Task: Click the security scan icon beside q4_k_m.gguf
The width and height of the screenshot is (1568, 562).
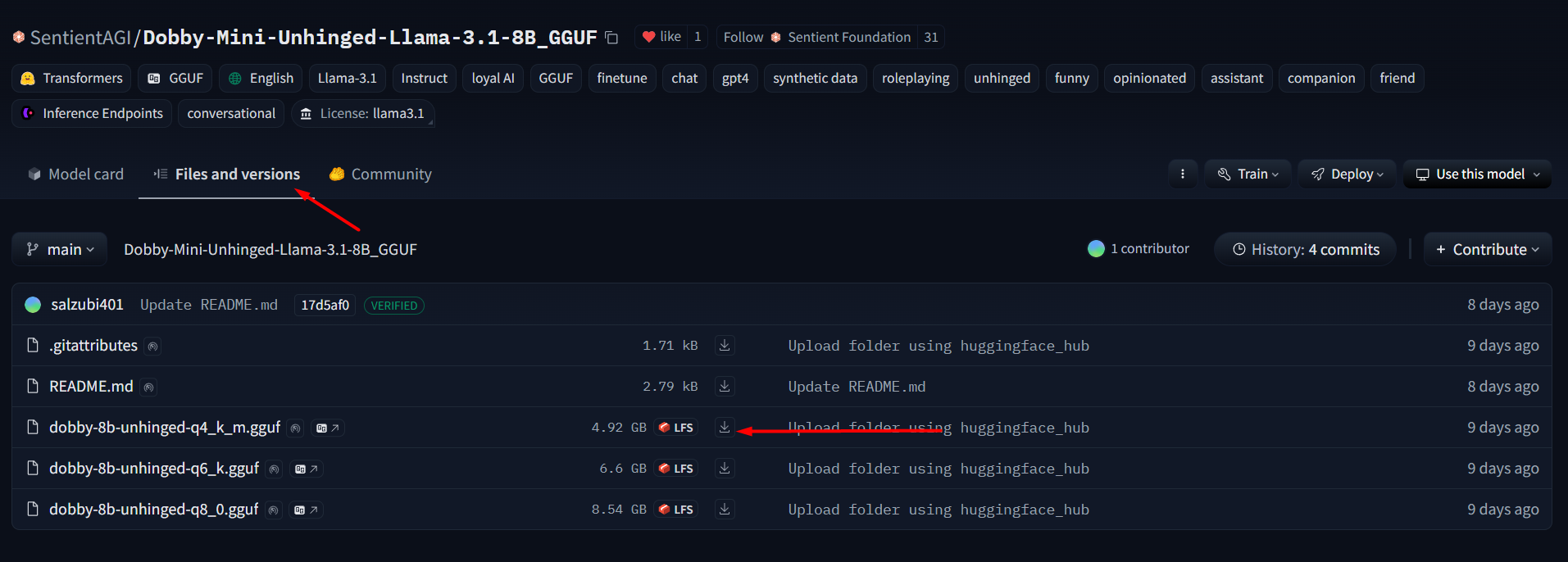Action: (x=295, y=428)
